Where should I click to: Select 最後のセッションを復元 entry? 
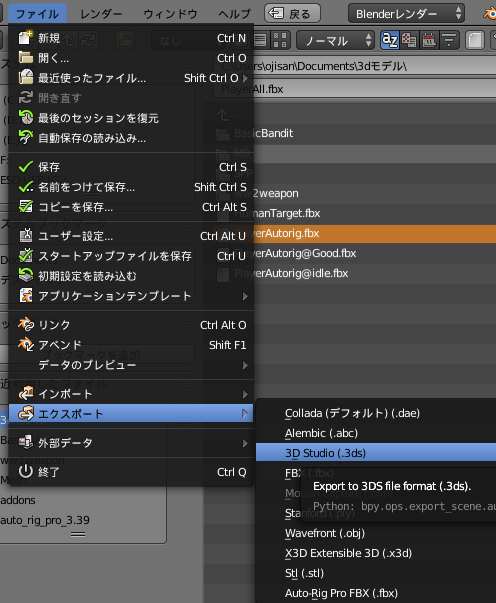pyautogui.click(x=131, y=118)
